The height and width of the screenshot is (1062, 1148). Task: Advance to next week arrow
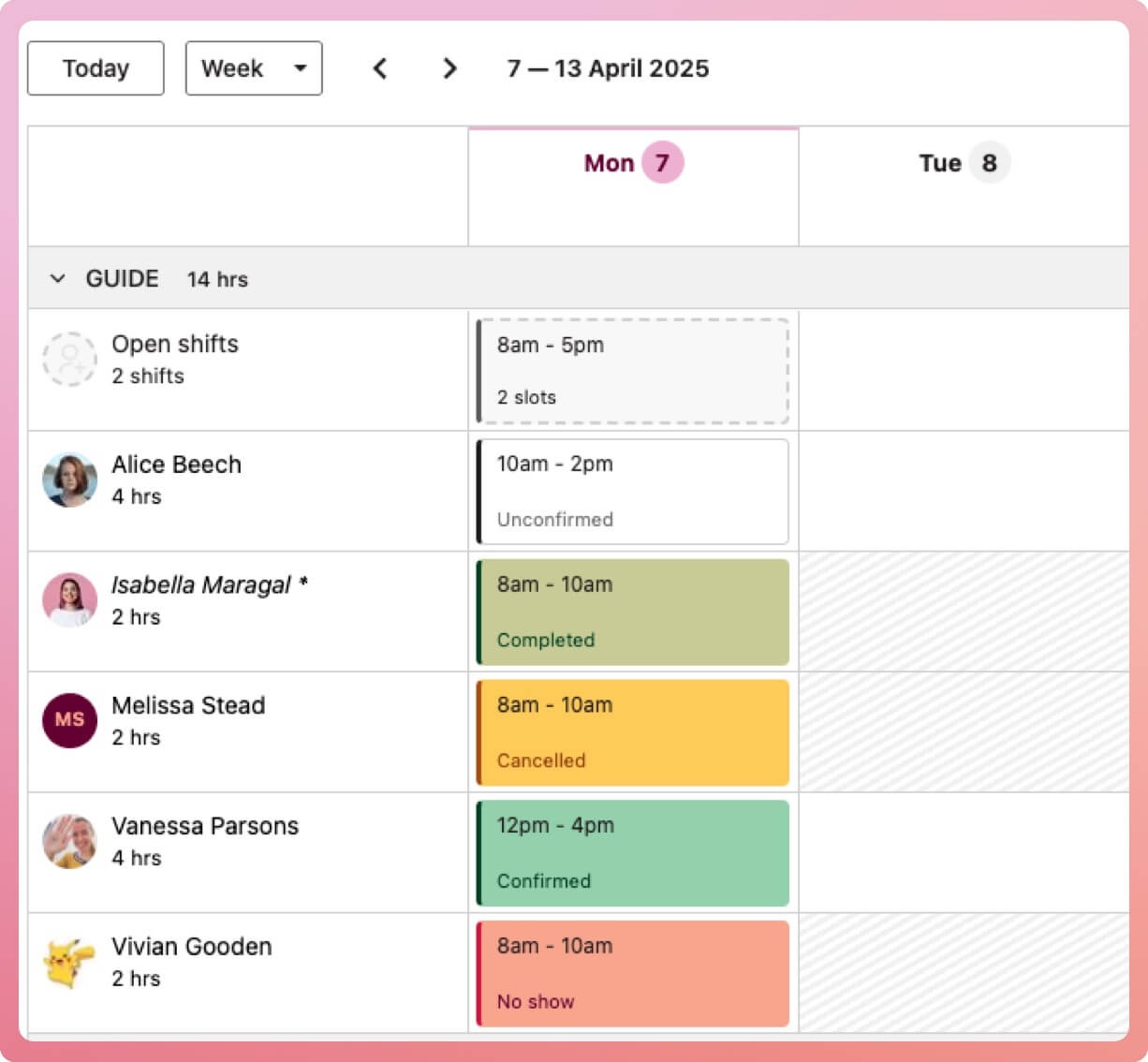pos(449,68)
